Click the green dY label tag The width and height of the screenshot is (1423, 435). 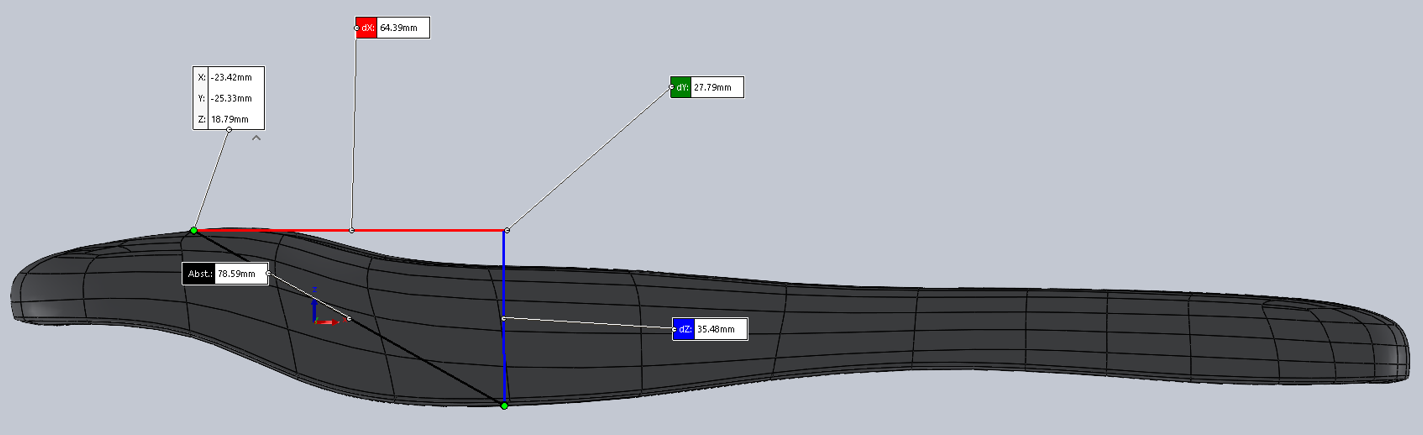[681, 88]
